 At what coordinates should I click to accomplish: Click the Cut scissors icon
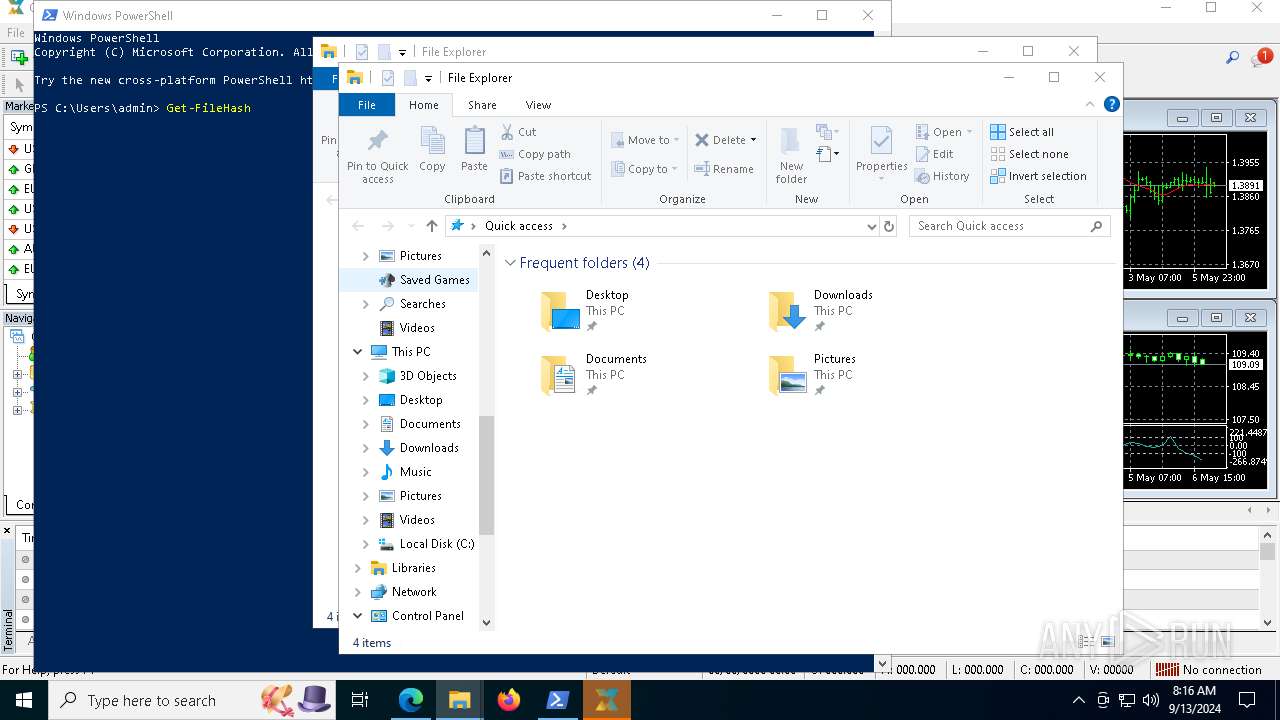tap(507, 132)
